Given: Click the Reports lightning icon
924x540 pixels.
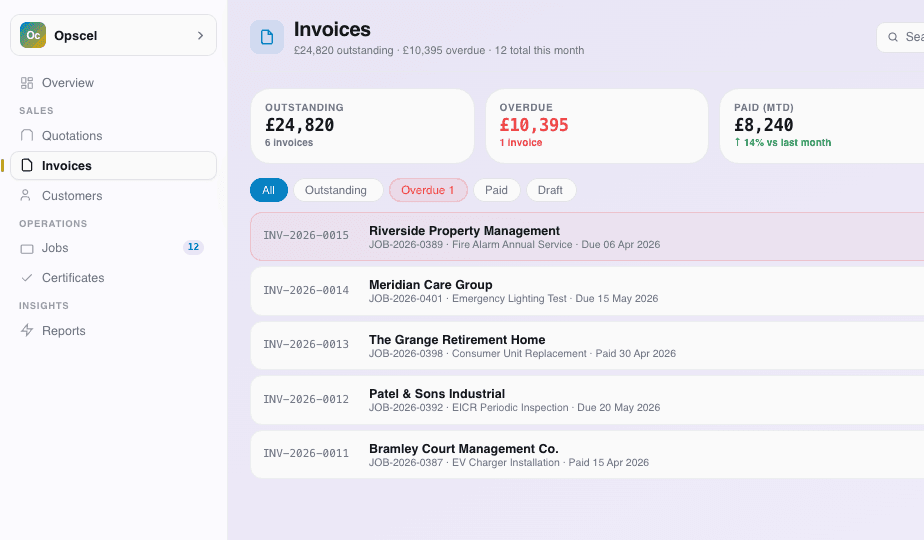Looking at the screenshot, I should coord(27,330).
